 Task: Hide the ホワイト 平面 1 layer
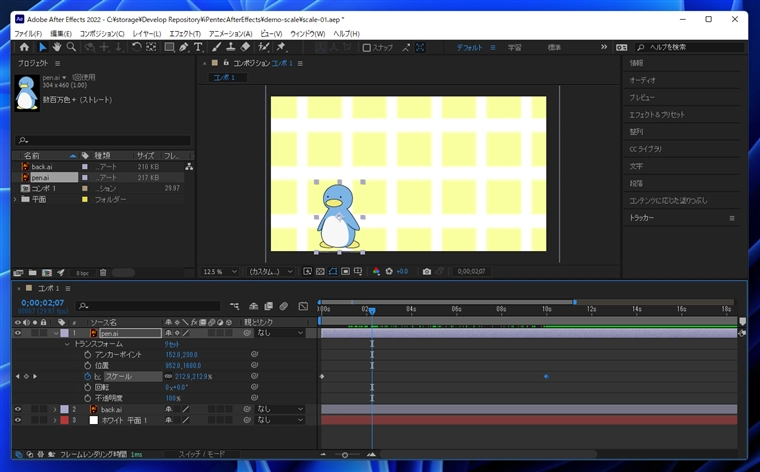click(x=18, y=420)
